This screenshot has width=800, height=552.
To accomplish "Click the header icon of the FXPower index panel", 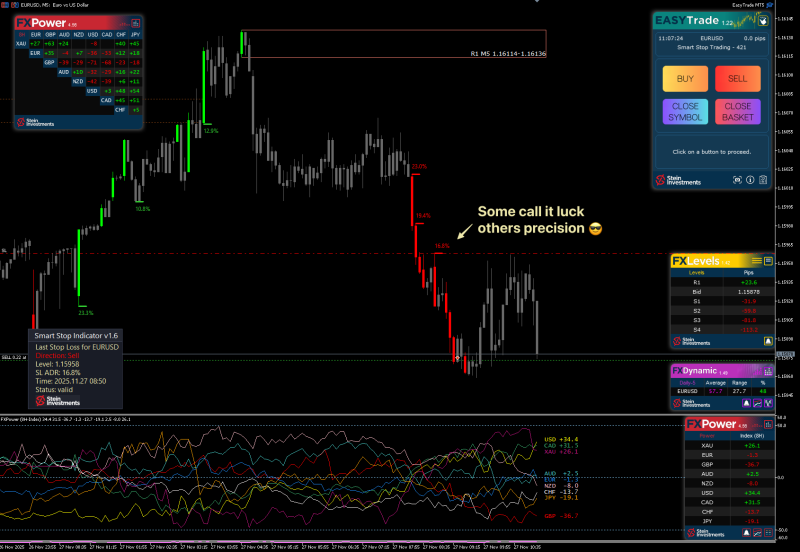I will click(768, 424).
